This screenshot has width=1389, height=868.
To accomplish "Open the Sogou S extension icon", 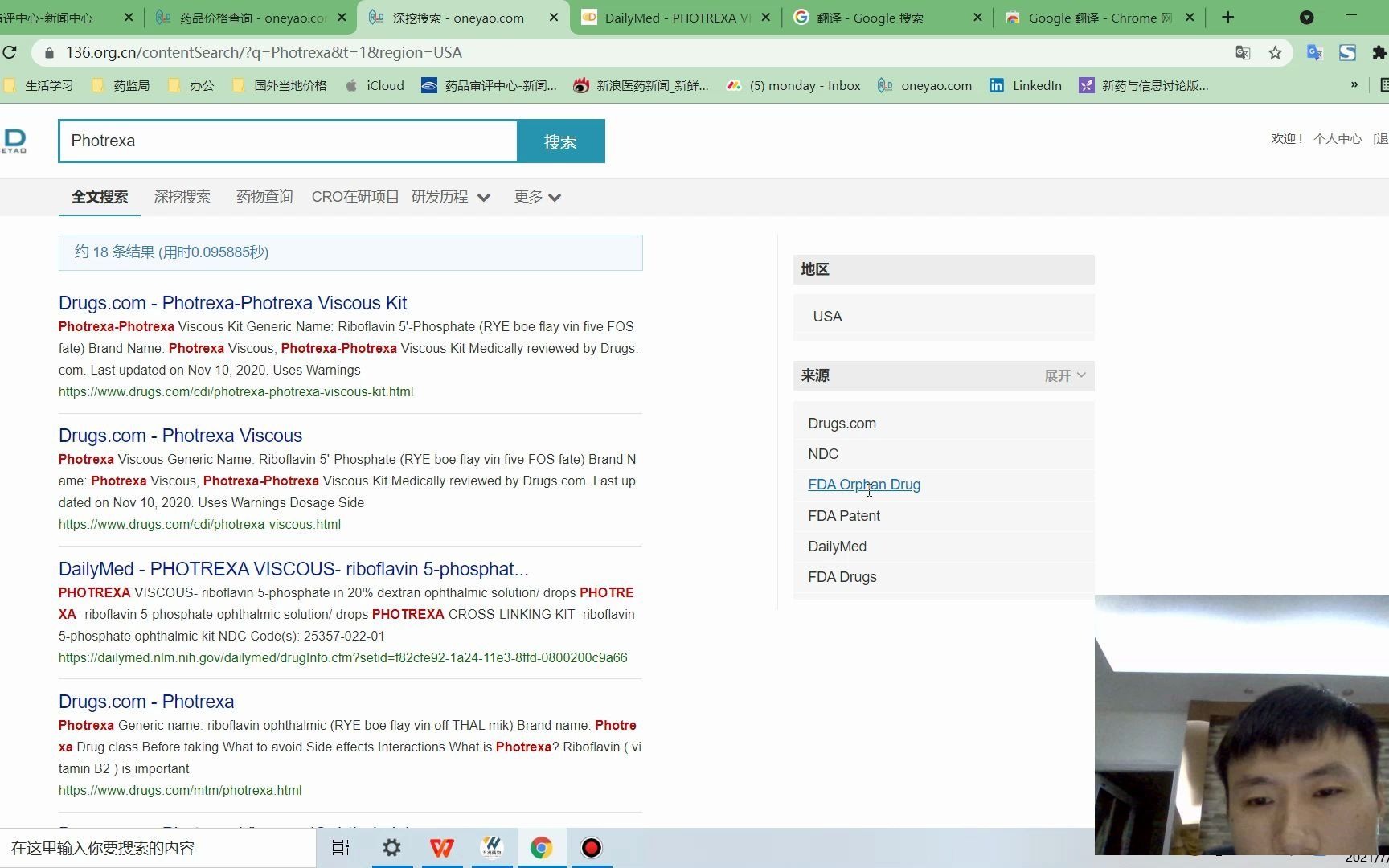I will pyautogui.click(x=1347, y=52).
